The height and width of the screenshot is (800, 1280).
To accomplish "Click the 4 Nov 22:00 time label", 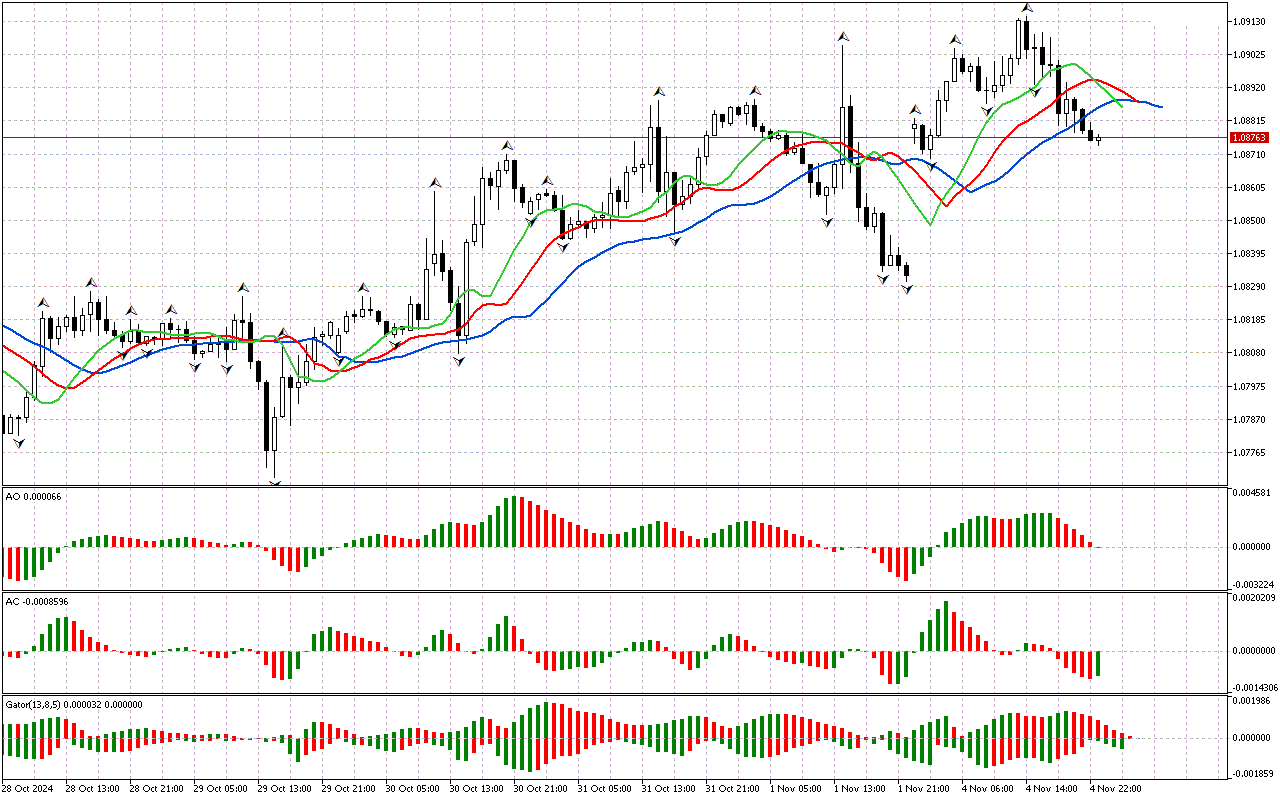I will pyautogui.click(x=1114, y=788).
